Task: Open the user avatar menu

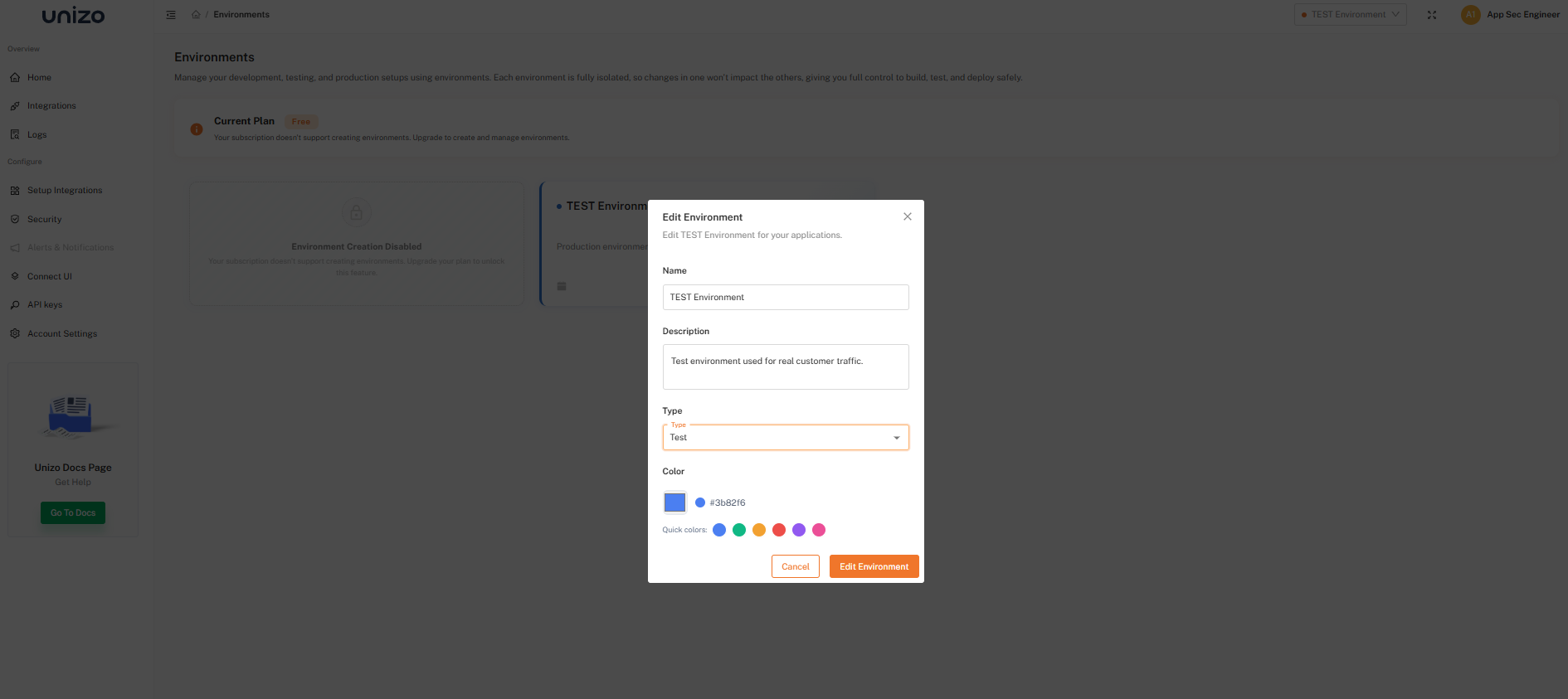Action: 1470,15
